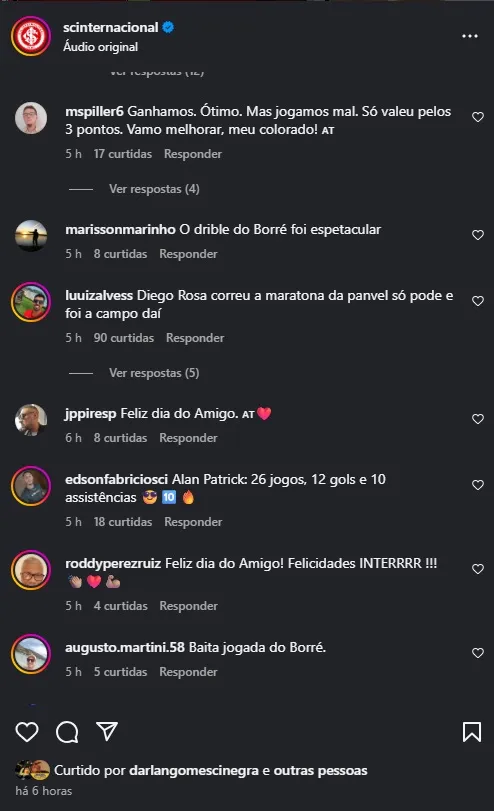Screen dimensions: 494x811
Task: Share post via paper plane icon
Action: tap(108, 731)
